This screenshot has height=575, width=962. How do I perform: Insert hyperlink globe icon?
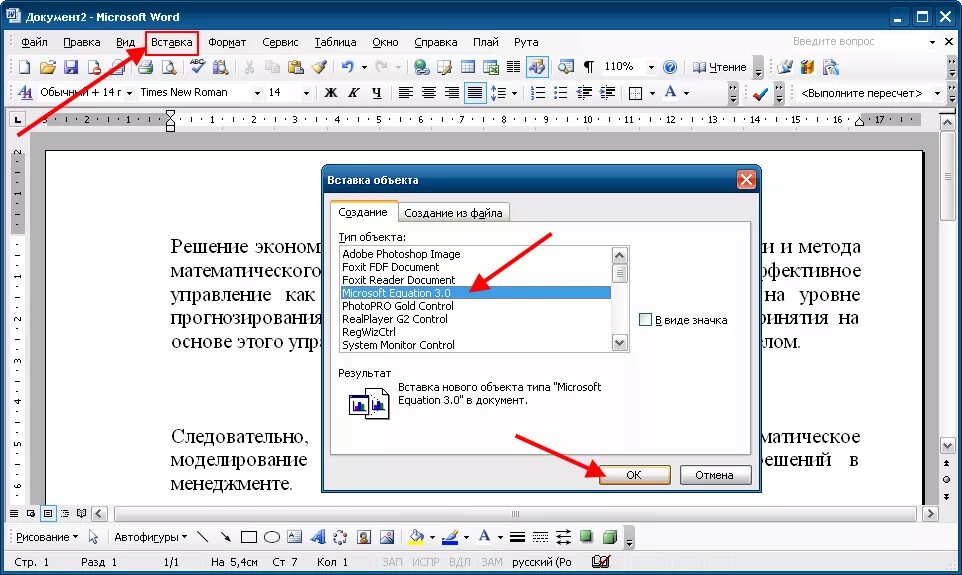[421, 67]
